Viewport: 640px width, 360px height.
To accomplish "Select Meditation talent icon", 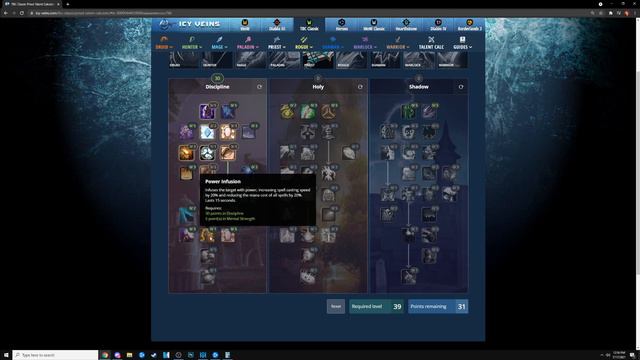I will point(228,153).
